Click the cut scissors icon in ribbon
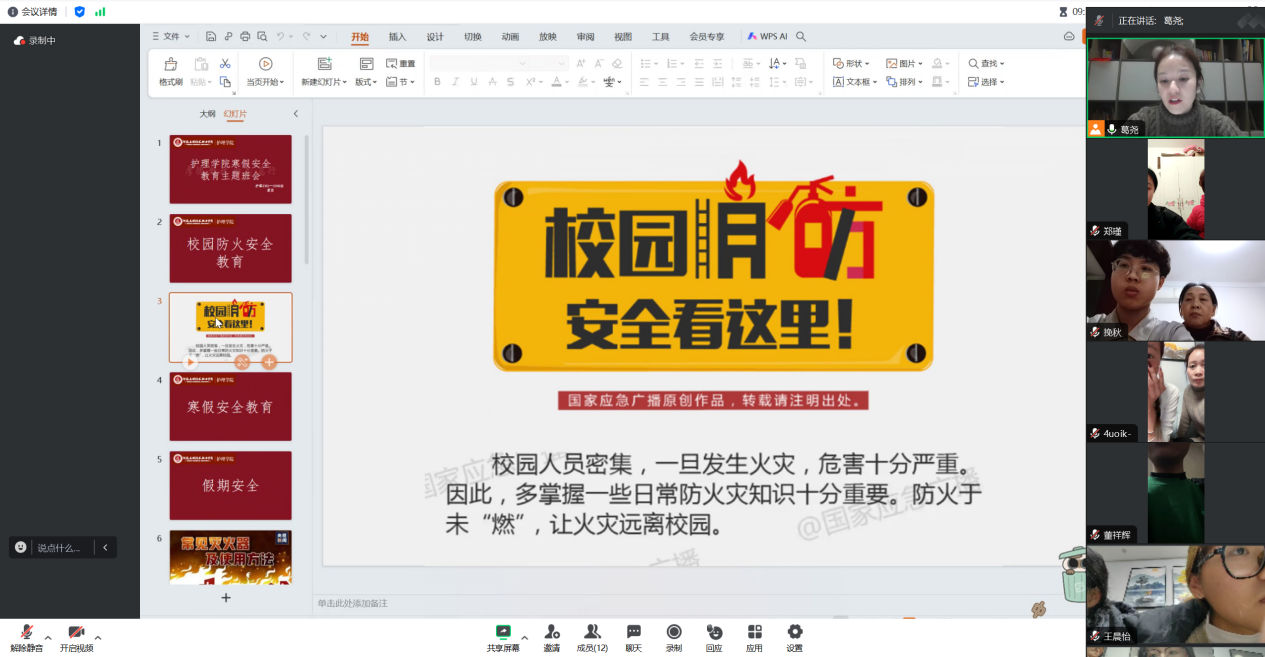1265x657 pixels. pyautogui.click(x=225, y=64)
